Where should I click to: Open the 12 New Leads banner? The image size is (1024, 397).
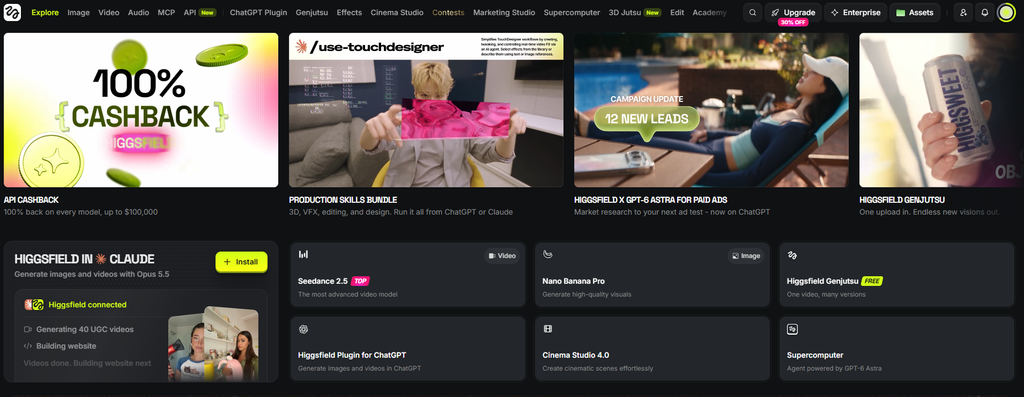(711, 110)
